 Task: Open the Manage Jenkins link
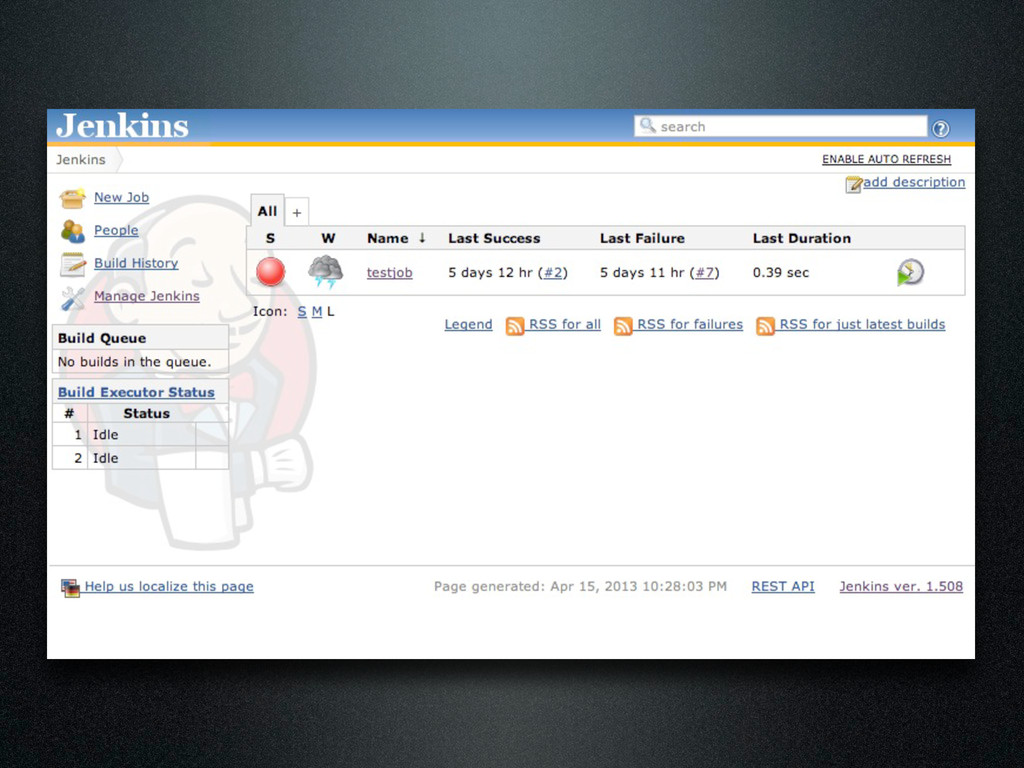(x=147, y=296)
